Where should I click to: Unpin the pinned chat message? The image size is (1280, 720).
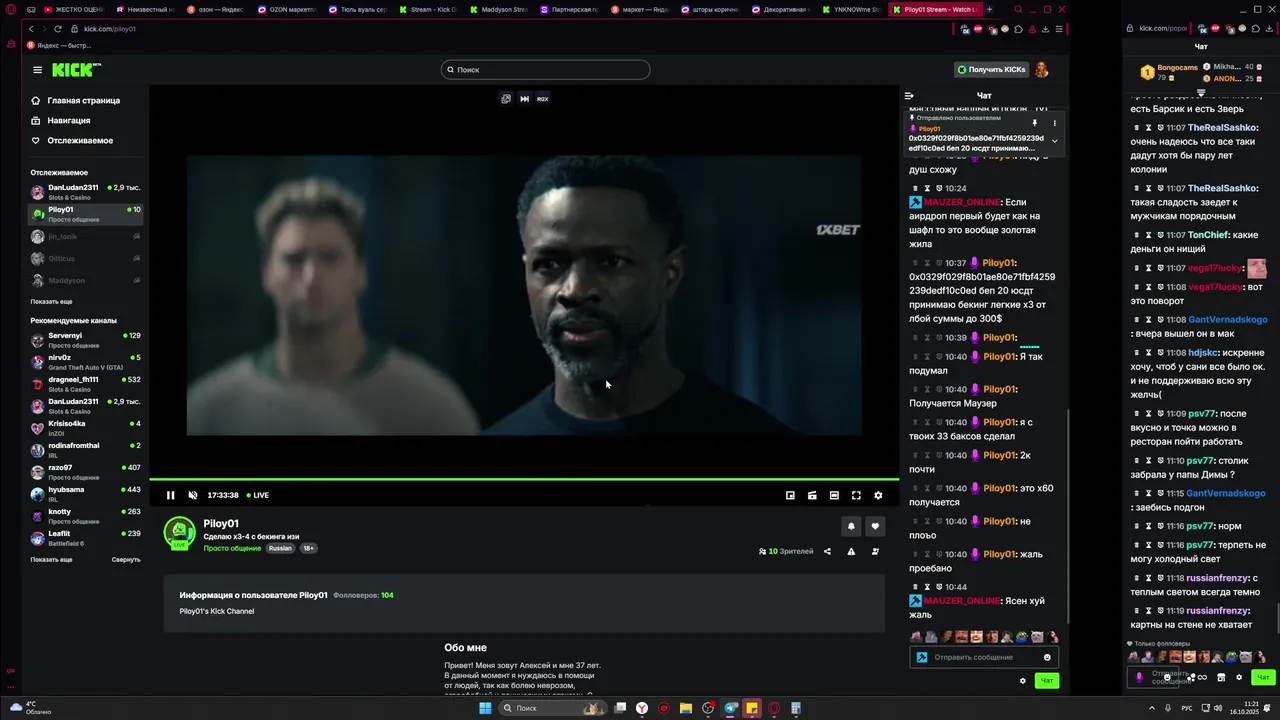[1035, 123]
